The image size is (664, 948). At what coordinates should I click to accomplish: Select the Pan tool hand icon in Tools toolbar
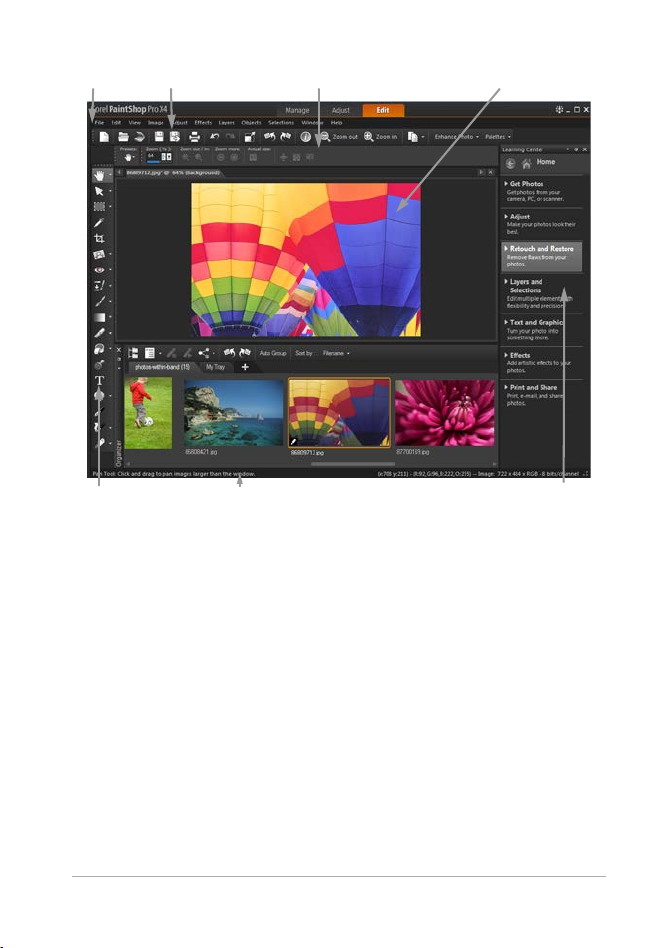point(99,175)
